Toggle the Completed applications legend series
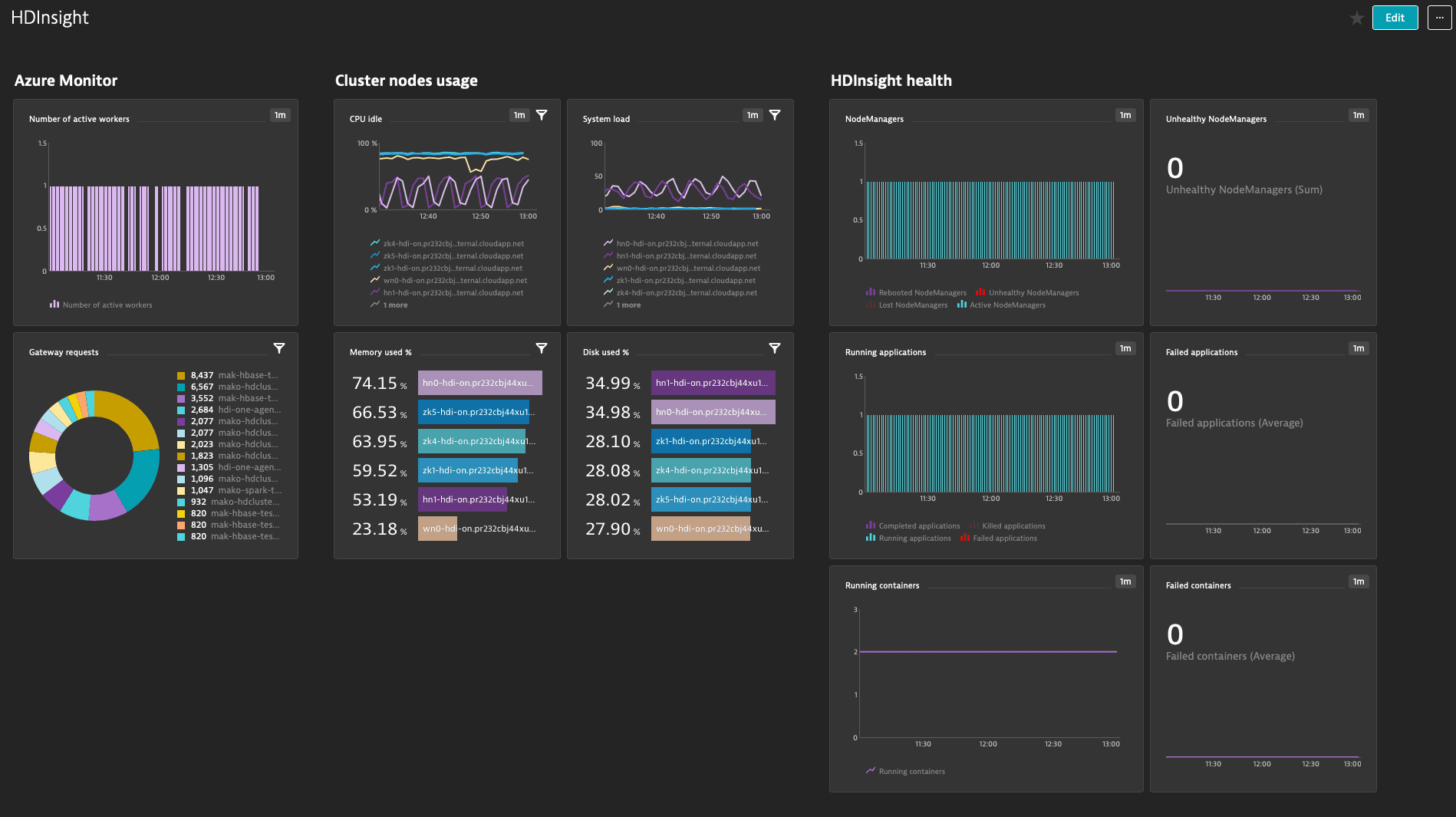 pyautogui.click(x=913, y=525)
